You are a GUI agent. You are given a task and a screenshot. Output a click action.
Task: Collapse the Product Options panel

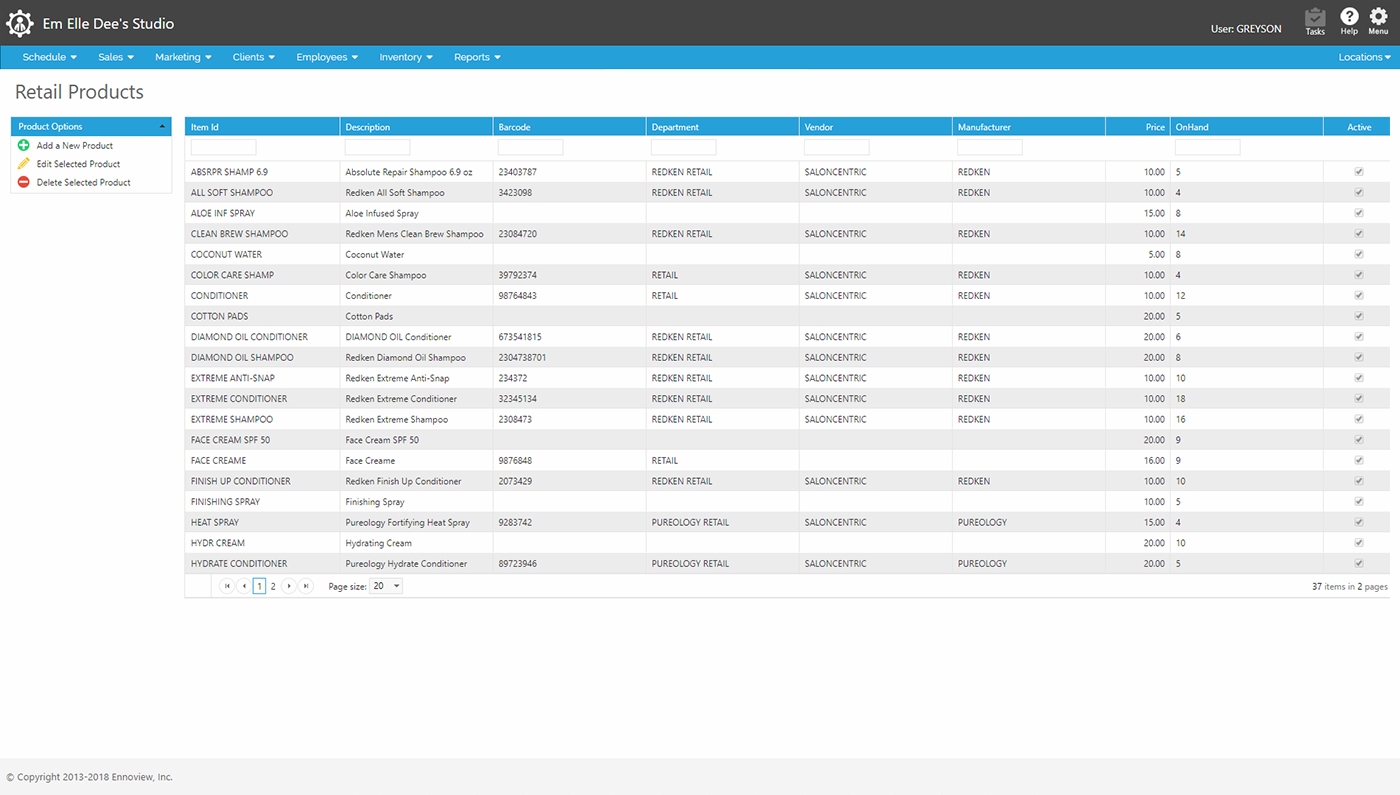(164, 127)
